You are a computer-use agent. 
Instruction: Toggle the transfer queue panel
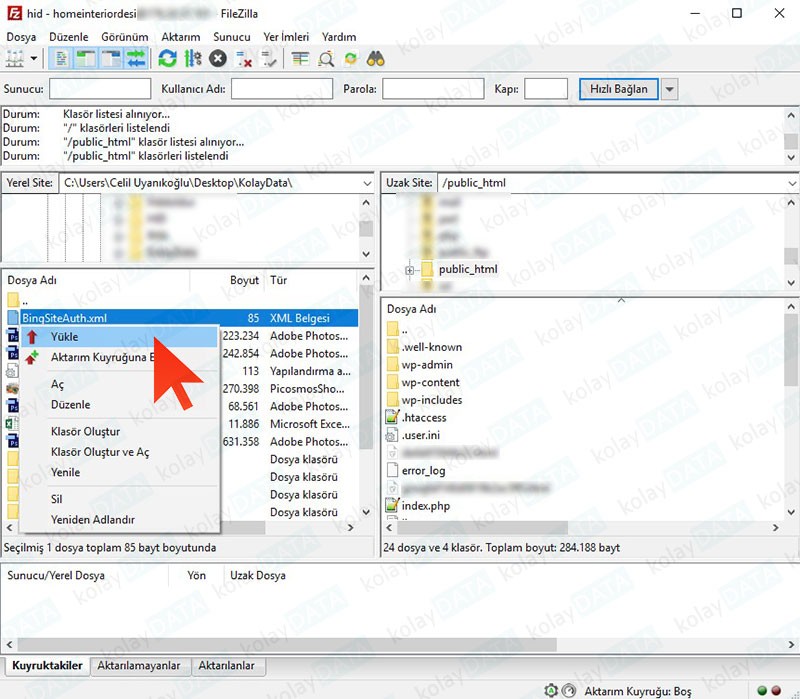point(137,58)
